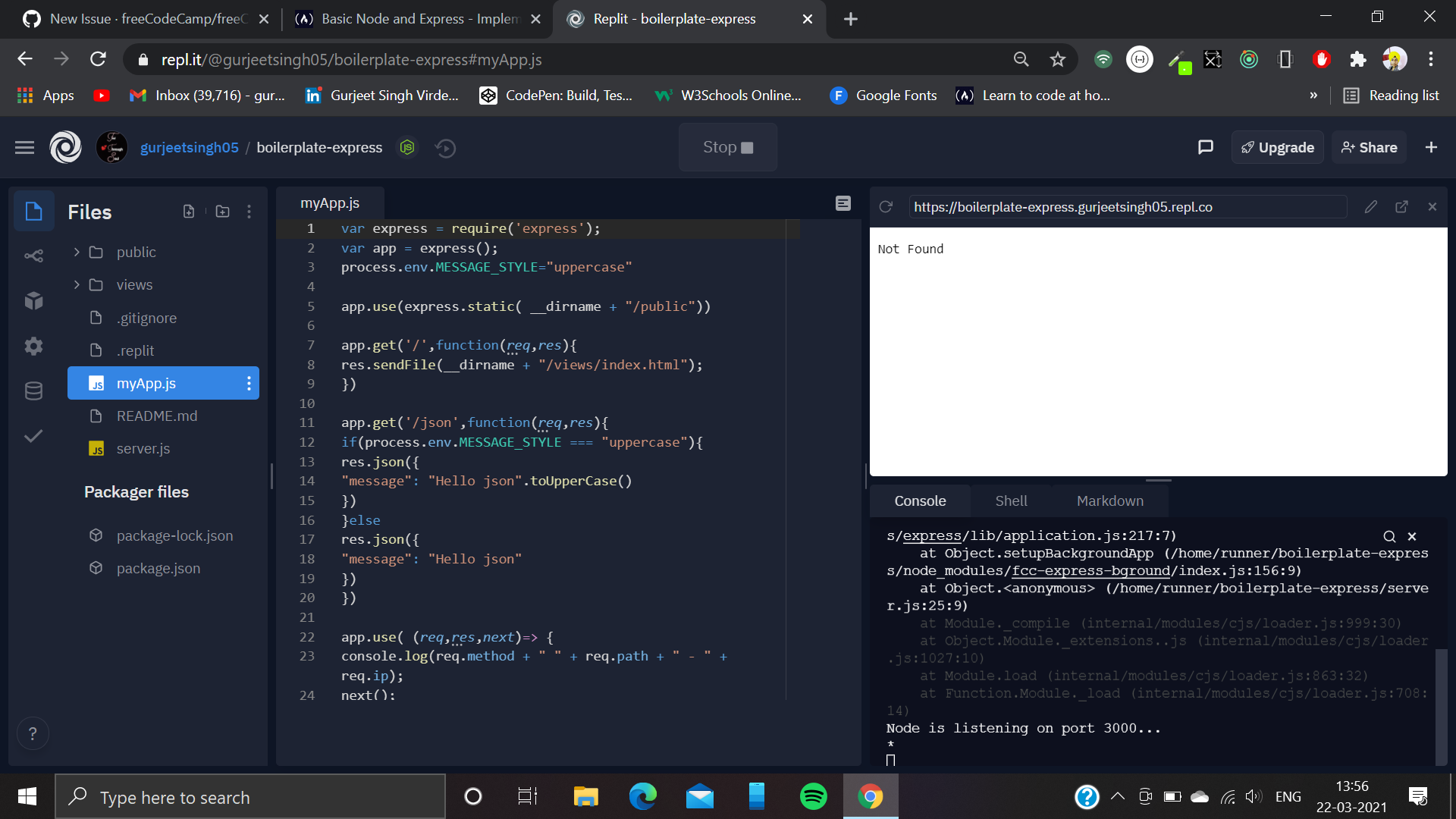This screenshot has width=1456, height=819.
Task: Open the myApp.js three-dot options menu
Action: click(249, 384)
